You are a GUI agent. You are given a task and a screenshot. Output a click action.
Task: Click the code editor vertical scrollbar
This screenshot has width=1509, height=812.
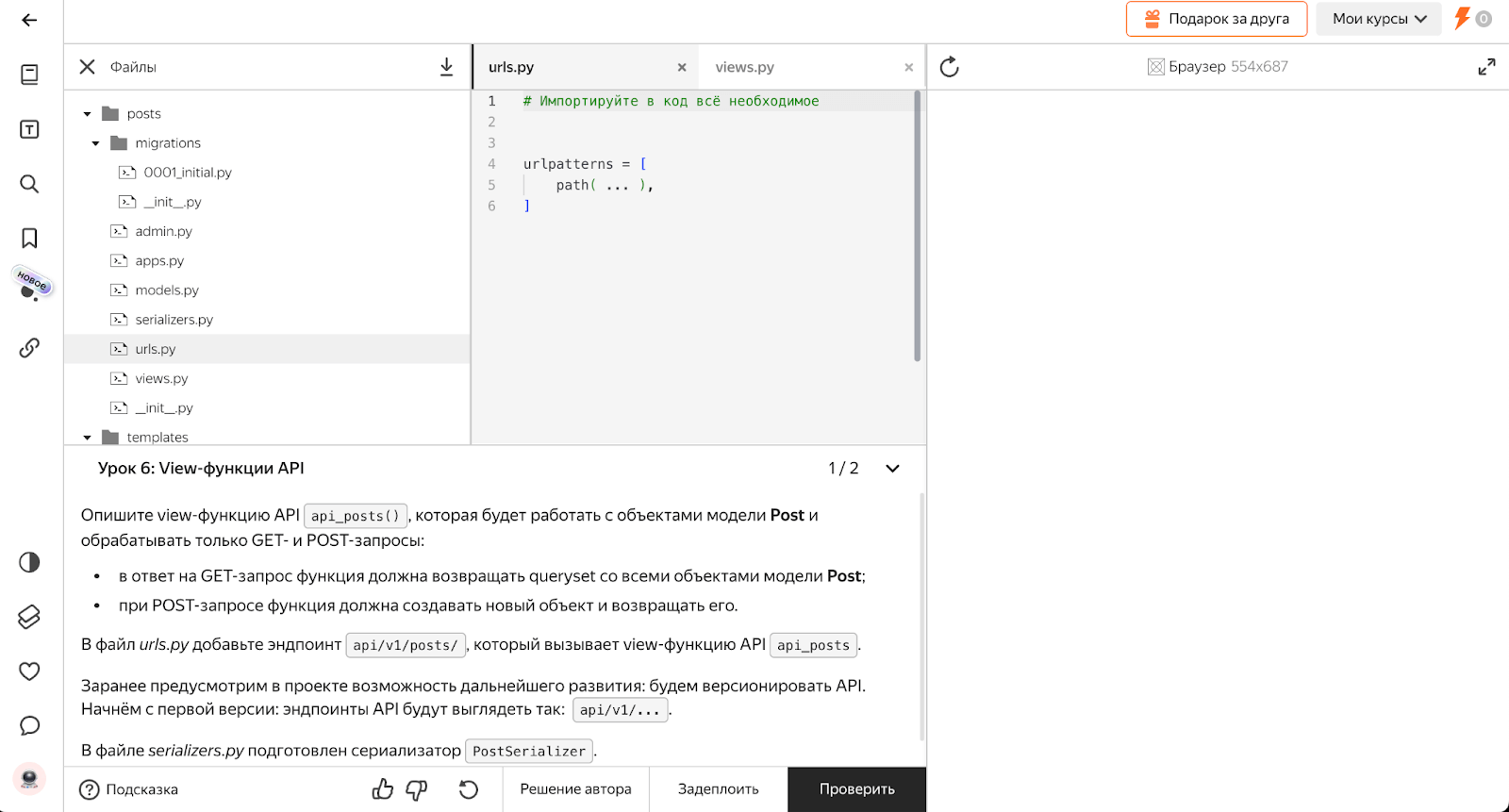coord(917,226)
